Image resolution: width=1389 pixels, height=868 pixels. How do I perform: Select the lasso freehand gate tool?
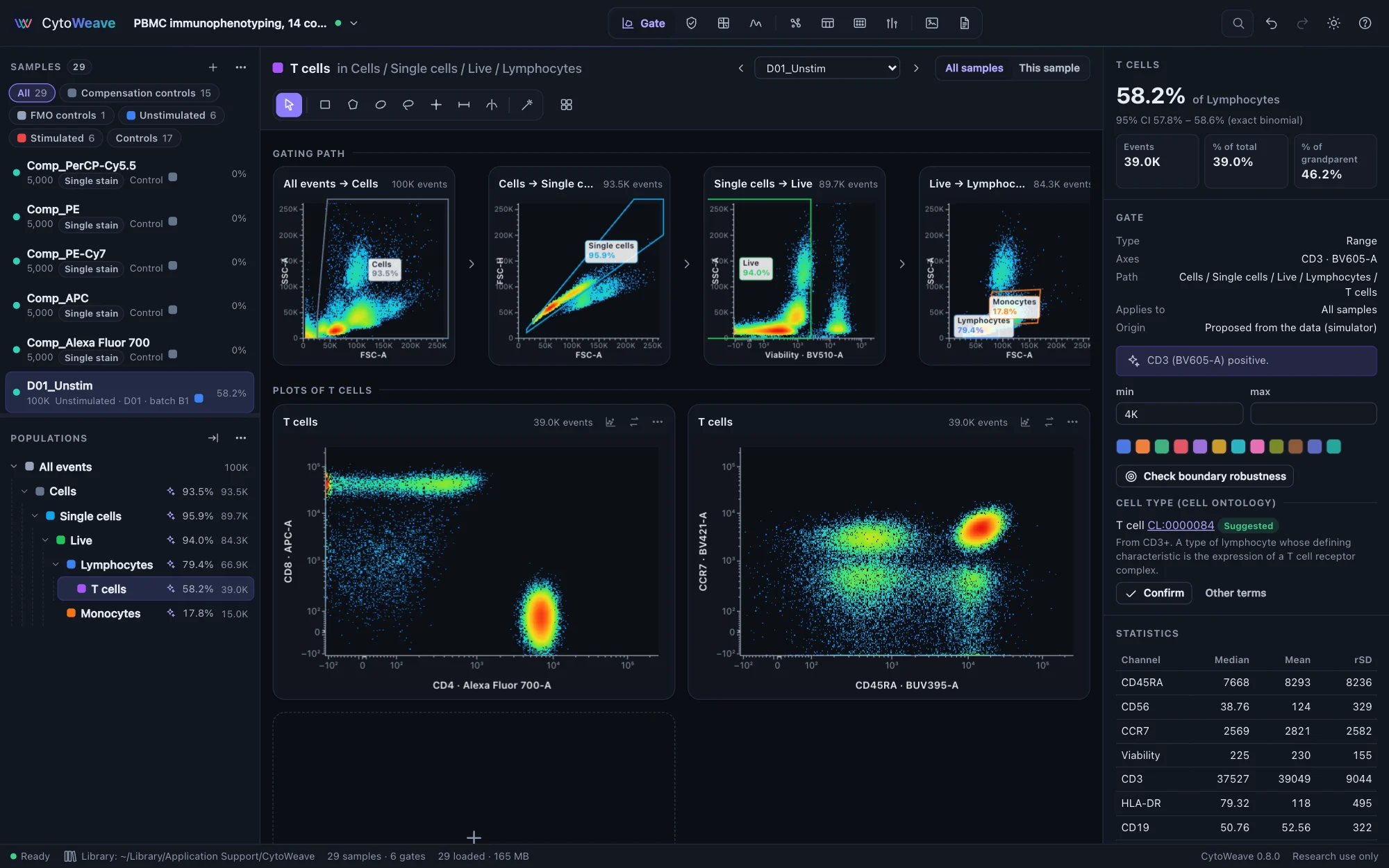click(408, 105)
